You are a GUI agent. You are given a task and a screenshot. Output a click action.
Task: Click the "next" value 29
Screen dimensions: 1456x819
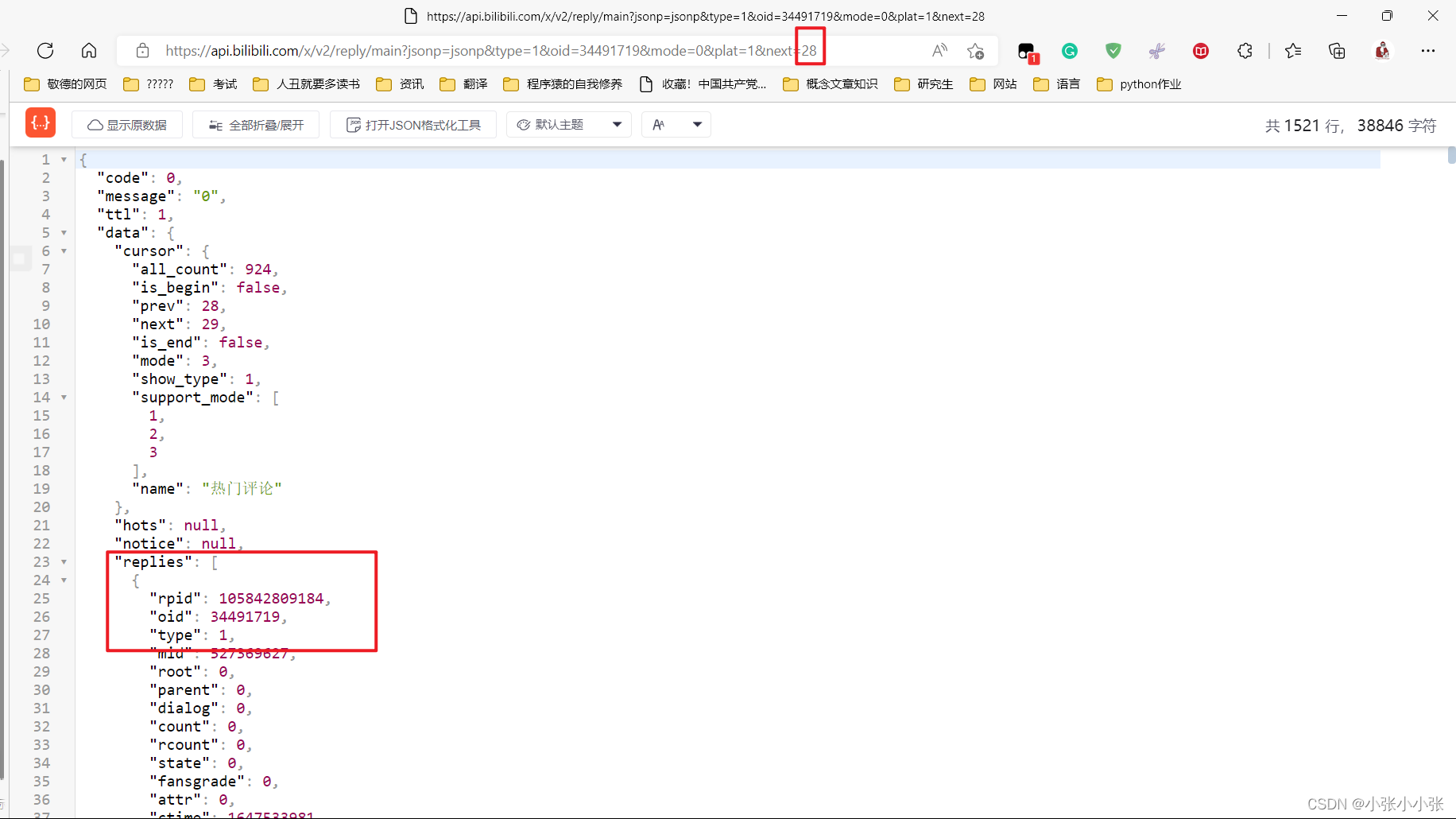point(210,324)
